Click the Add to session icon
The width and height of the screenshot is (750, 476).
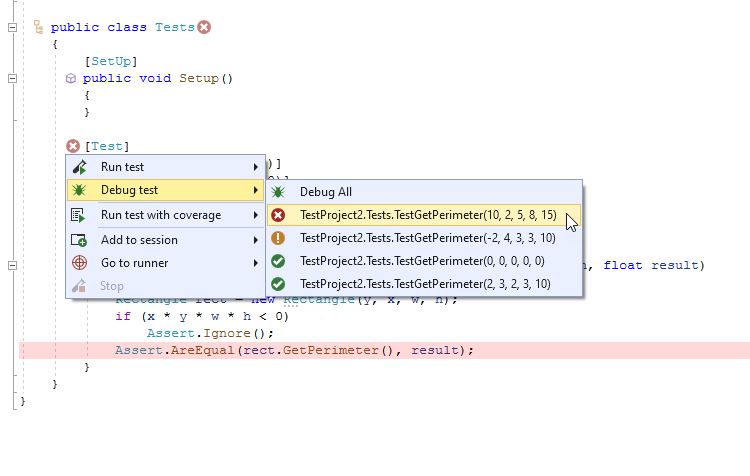(x=80, y=240)
